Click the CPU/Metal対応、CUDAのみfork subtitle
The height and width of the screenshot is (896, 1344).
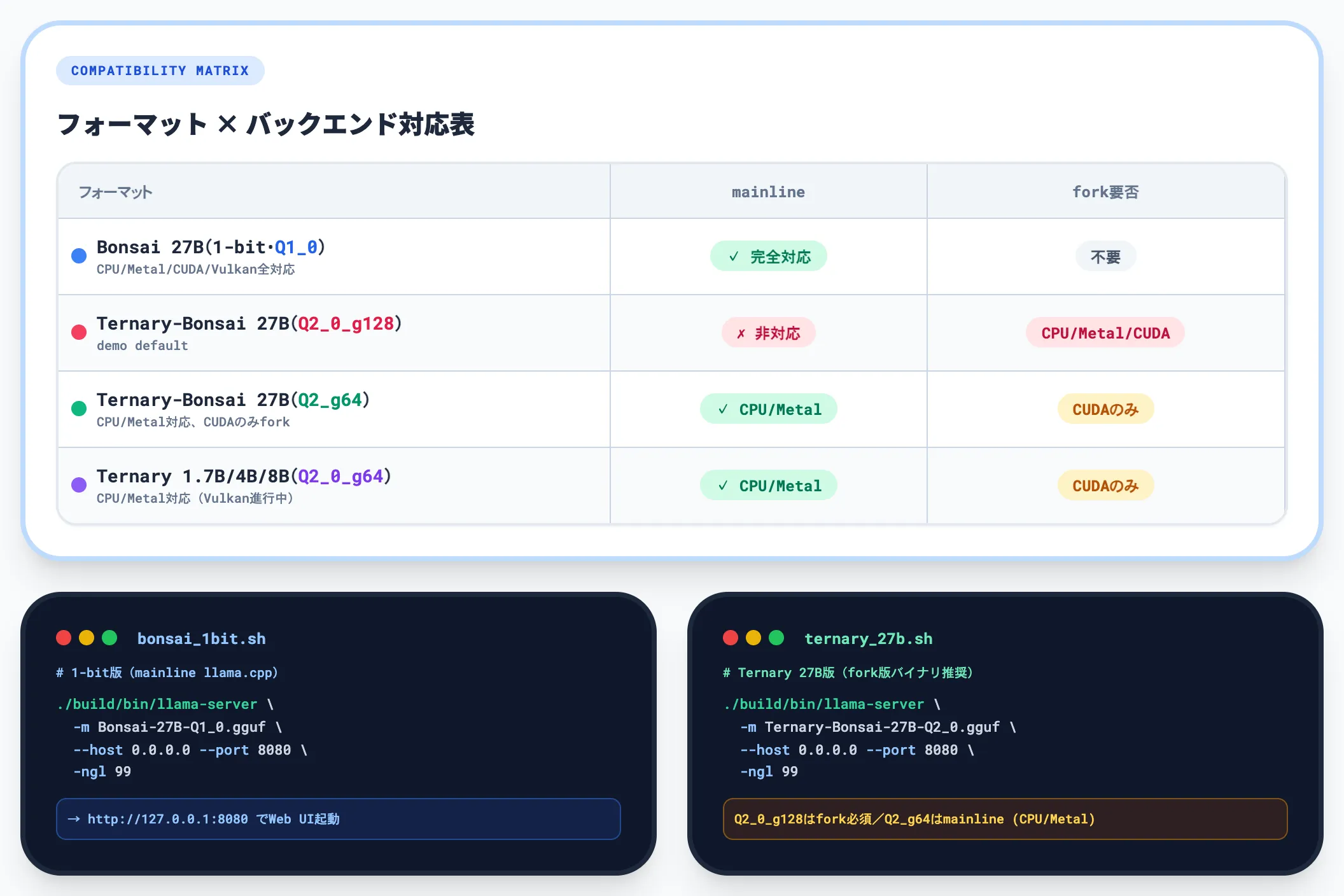[193, 422]
